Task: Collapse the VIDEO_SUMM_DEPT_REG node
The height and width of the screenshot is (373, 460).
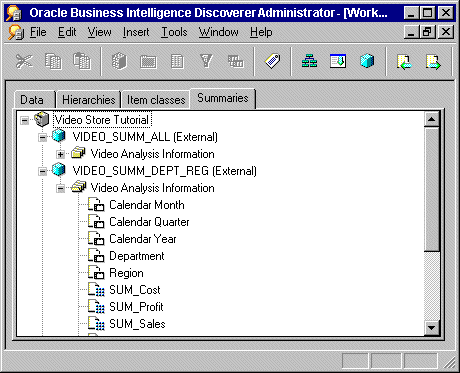Action: click(42, 171)
